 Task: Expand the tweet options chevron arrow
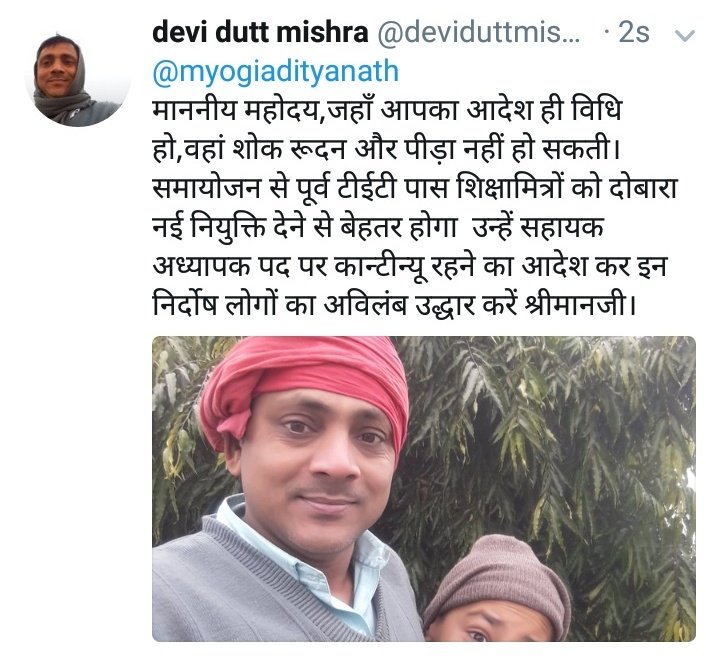(685, 35)
